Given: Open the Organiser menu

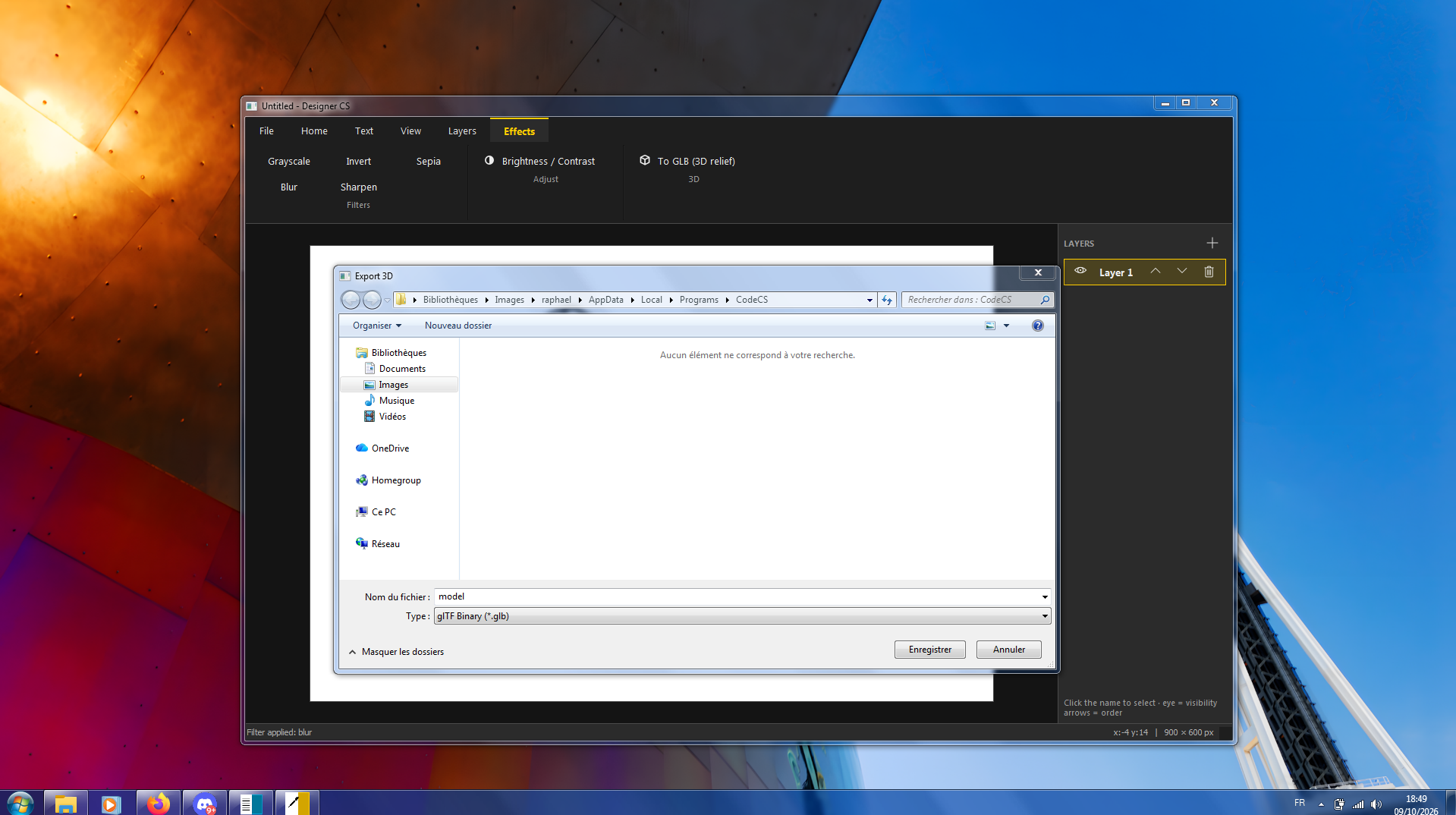Looking at the screenshot, I should pos(376,326).
